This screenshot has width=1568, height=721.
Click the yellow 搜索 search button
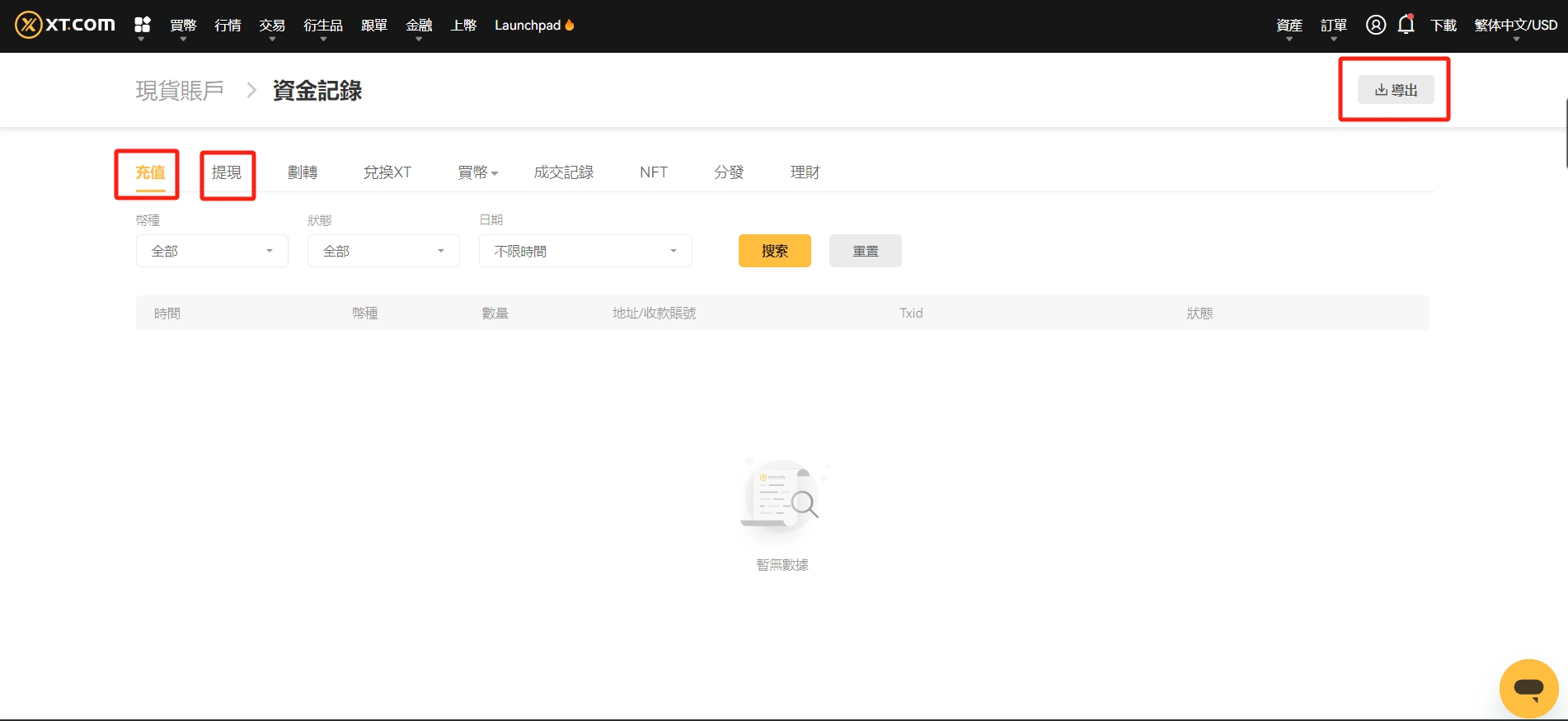click(x=775, y=251)
